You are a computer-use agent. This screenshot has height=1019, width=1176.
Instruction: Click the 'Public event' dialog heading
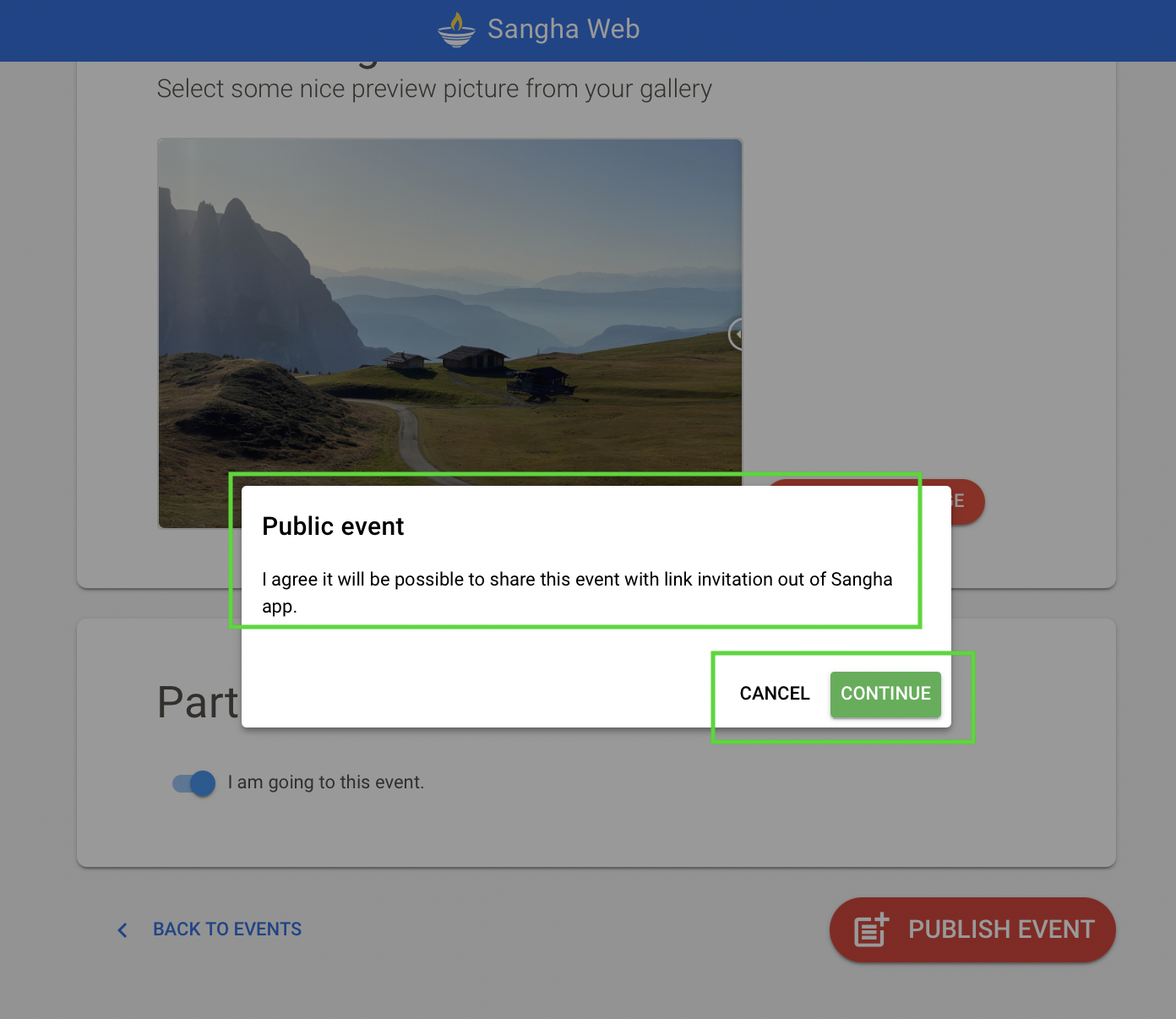pyautogui.click(x=333, y=526)
